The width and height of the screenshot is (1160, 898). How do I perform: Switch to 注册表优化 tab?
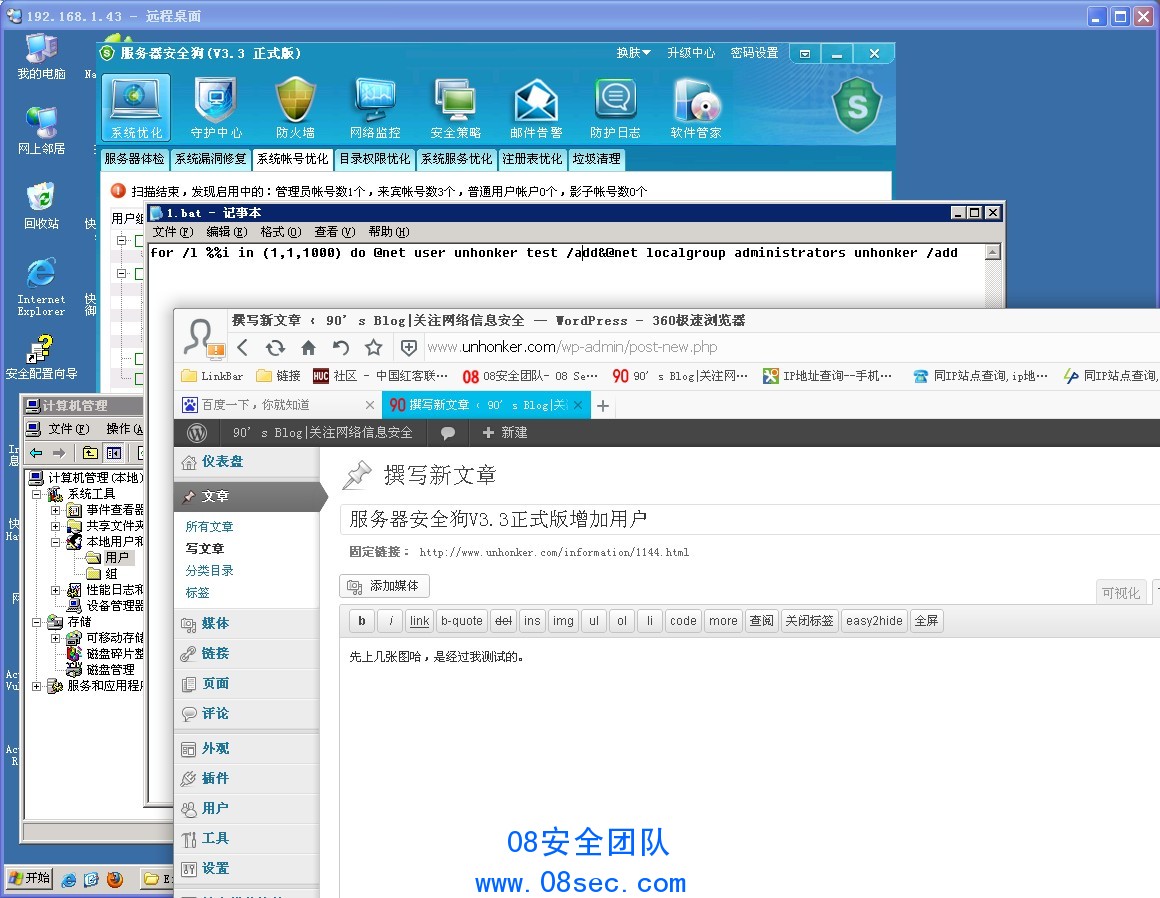click(533, 159)
